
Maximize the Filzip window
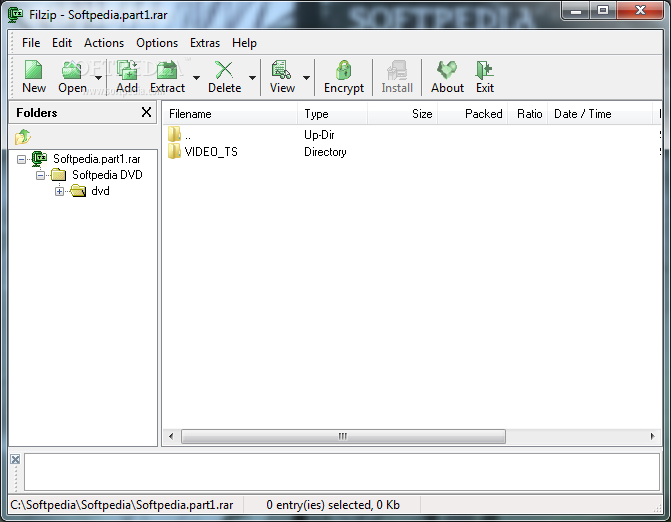point(603,11)
